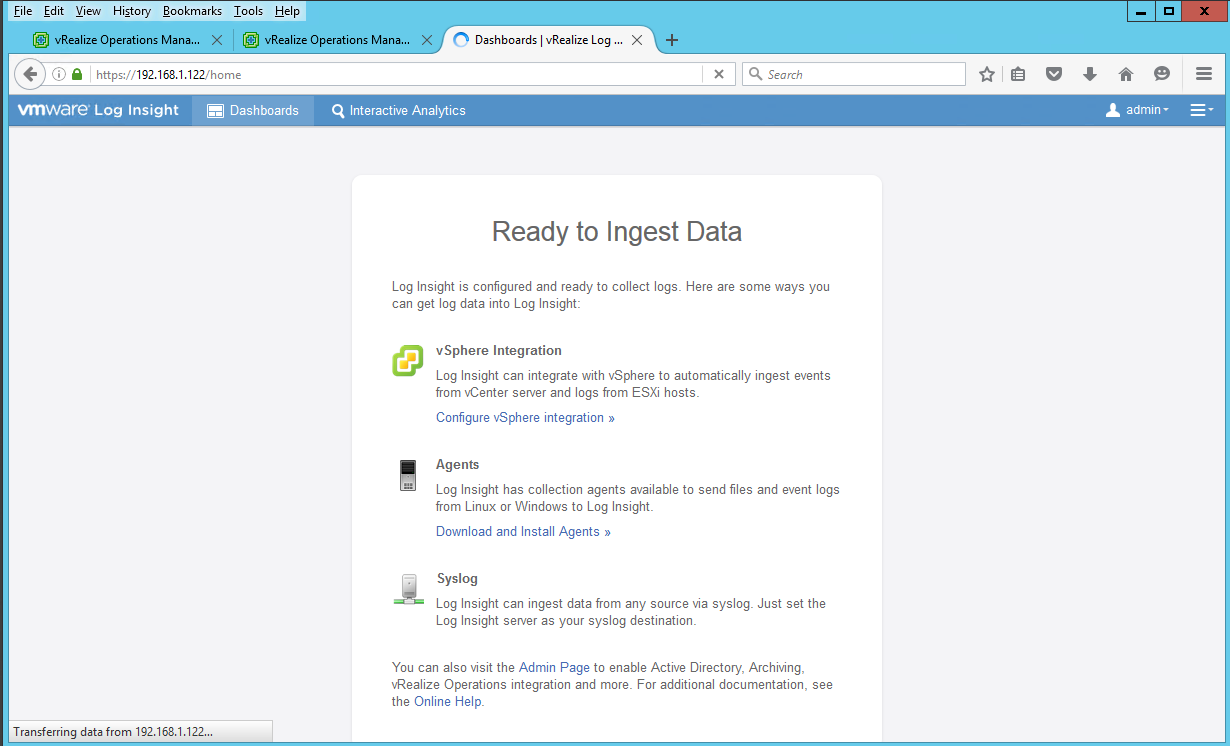The image size is (1230, 746).
Task: Click the site information (i) icon
Action: 59,74
